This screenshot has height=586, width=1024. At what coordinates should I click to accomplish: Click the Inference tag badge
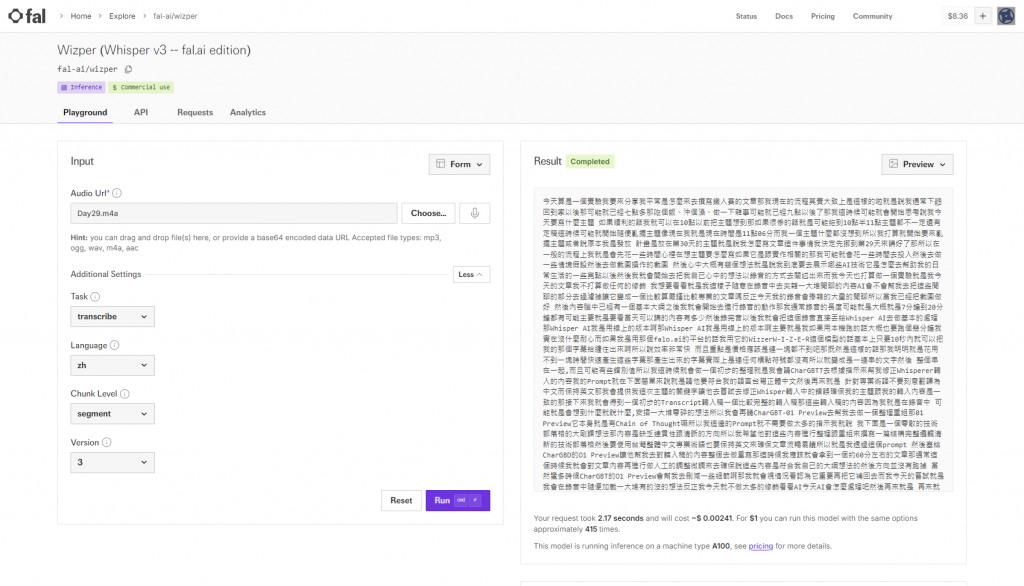[82, 87]
